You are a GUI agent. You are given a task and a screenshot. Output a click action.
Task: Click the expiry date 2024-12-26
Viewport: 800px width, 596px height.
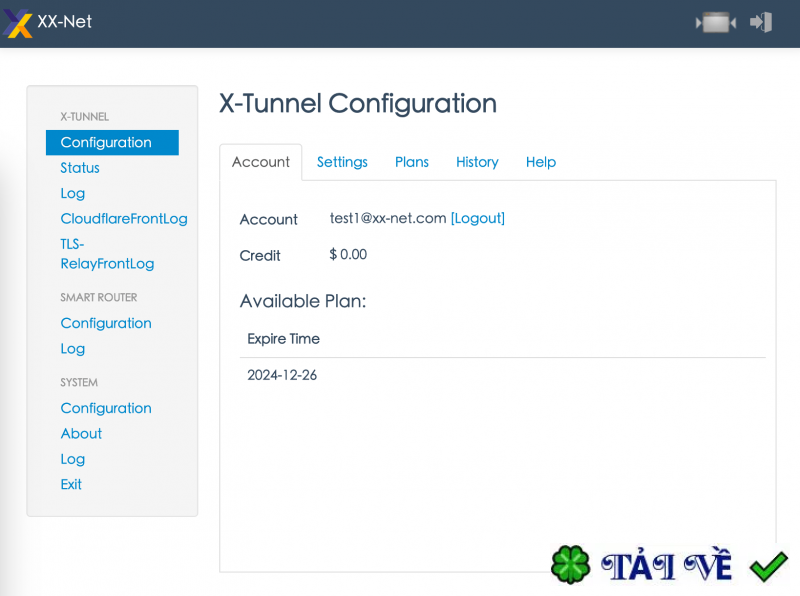click(282, 375)
